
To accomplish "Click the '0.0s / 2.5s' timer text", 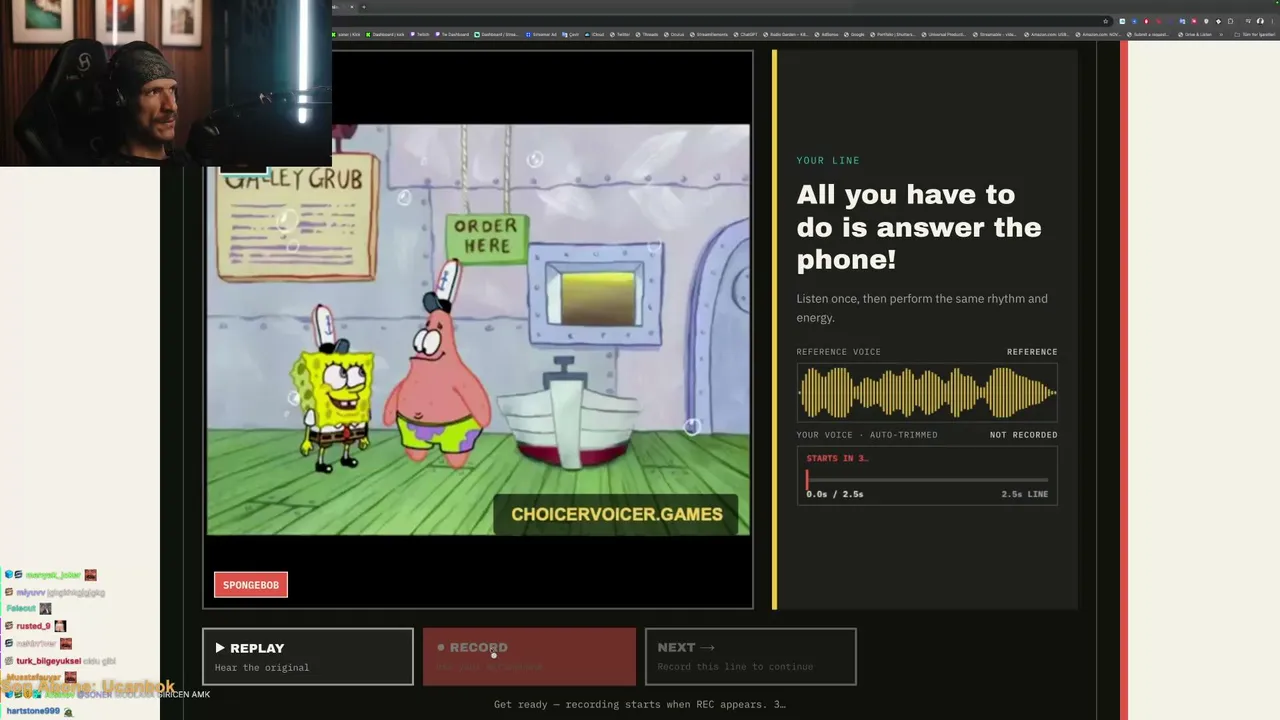I will coord(835,494).
